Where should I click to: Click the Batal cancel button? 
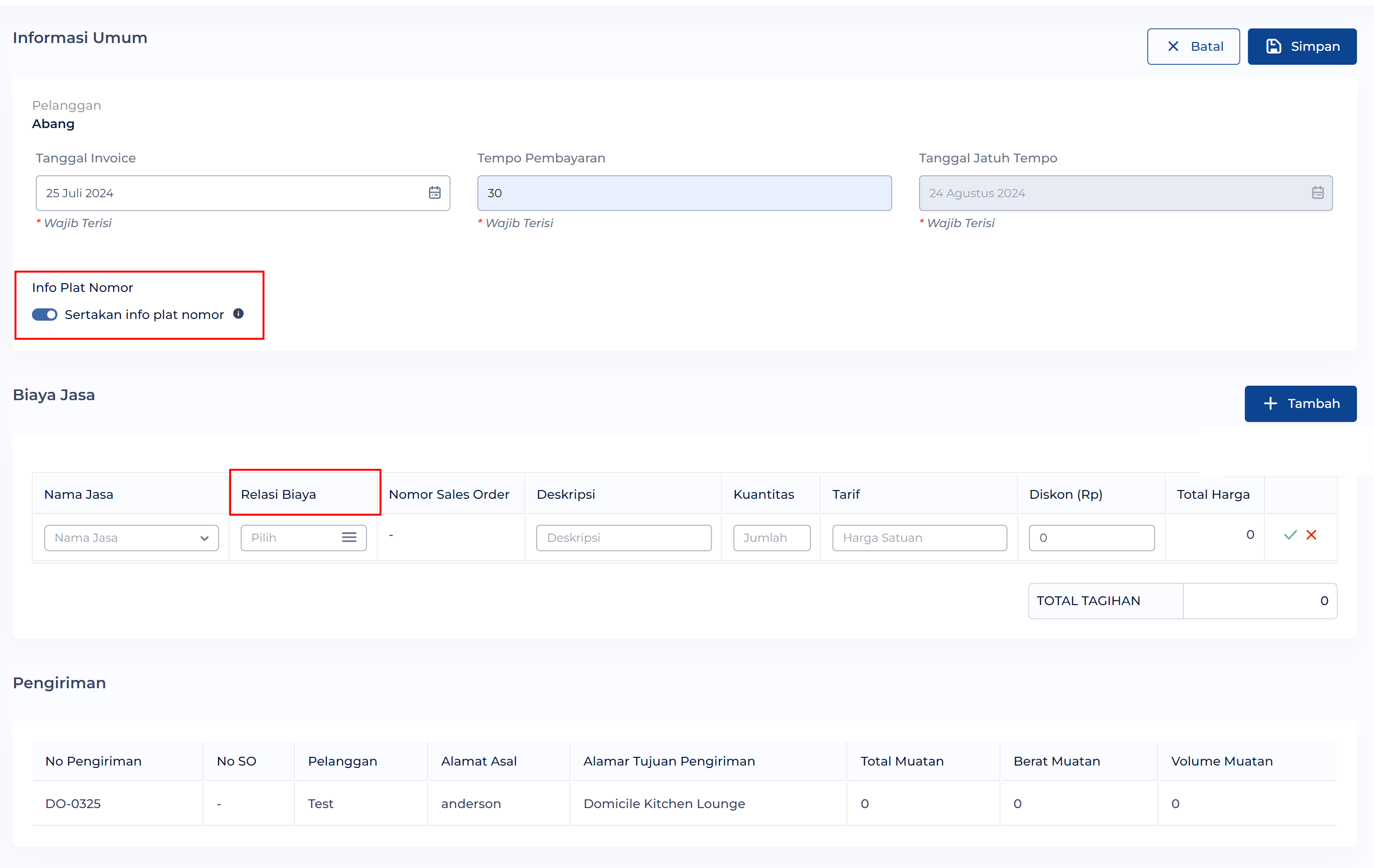[x=1193, y=46]
